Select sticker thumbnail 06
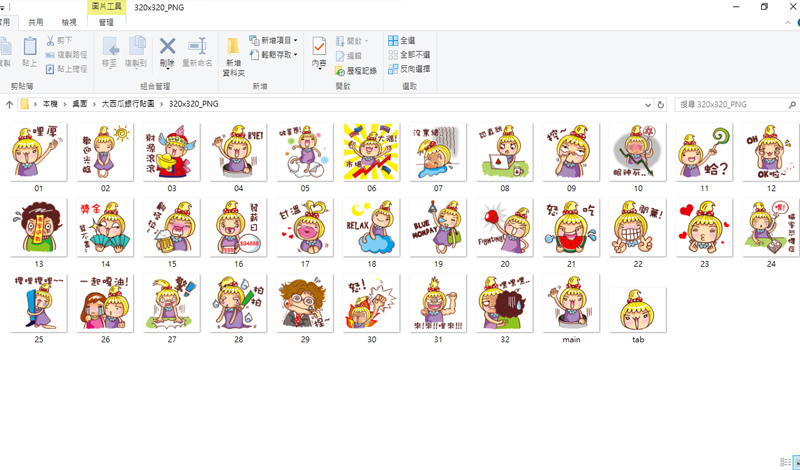Viewport: 800px width, 470px height. (x=371, y=152)
